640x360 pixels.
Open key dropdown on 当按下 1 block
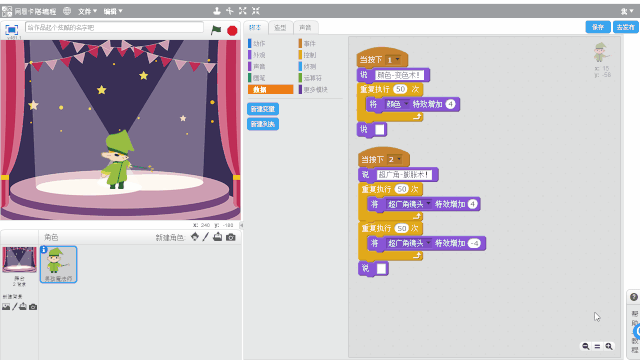[x=393, y=60]
